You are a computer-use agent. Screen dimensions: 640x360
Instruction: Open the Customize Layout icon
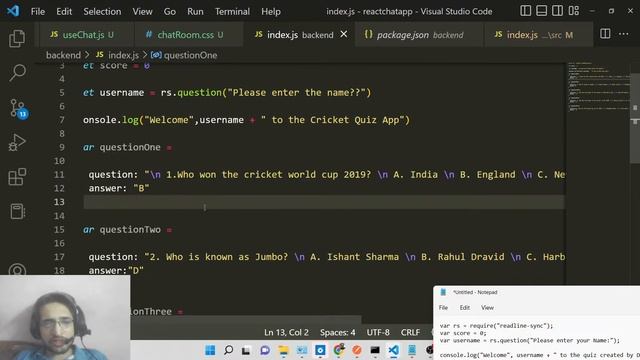click(x=574, y=11)
